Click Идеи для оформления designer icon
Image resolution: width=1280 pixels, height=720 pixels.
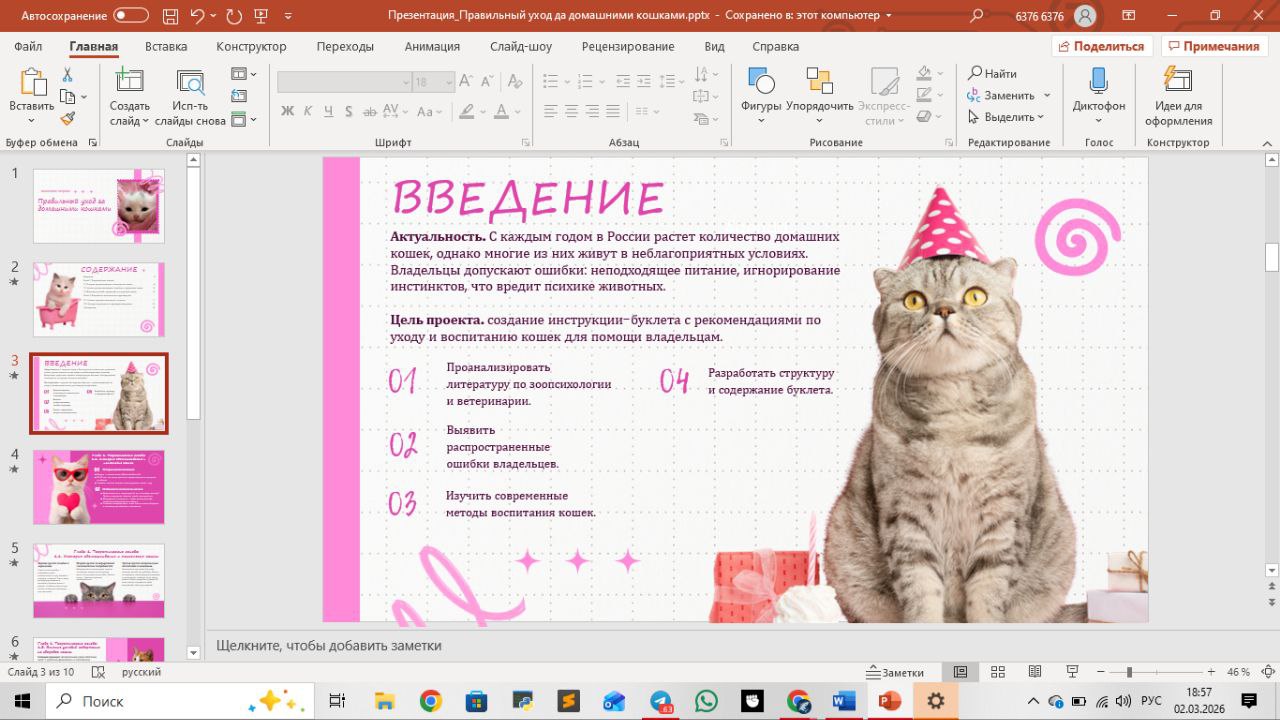1178,80
